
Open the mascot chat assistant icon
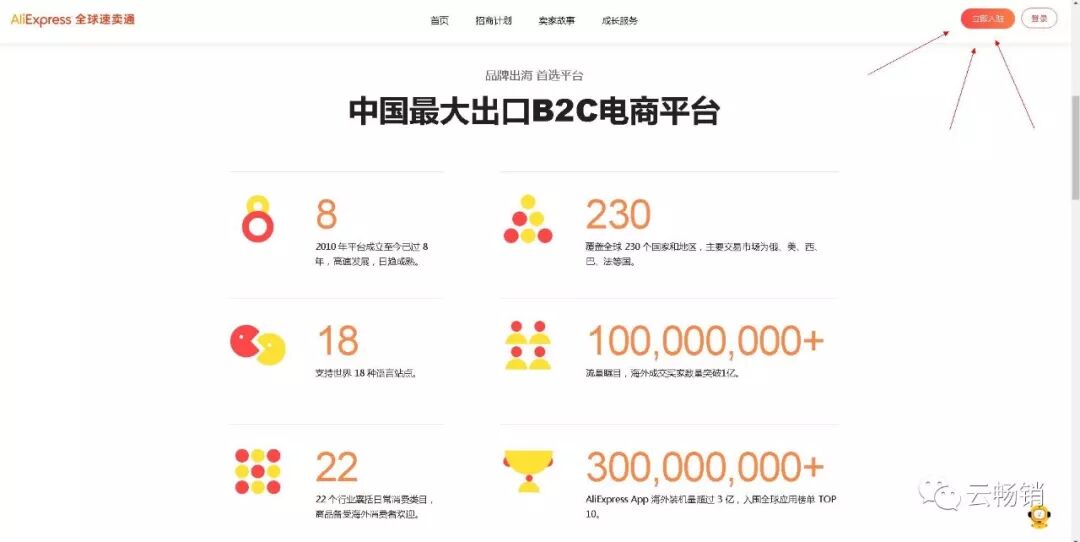coord(1038,516)
